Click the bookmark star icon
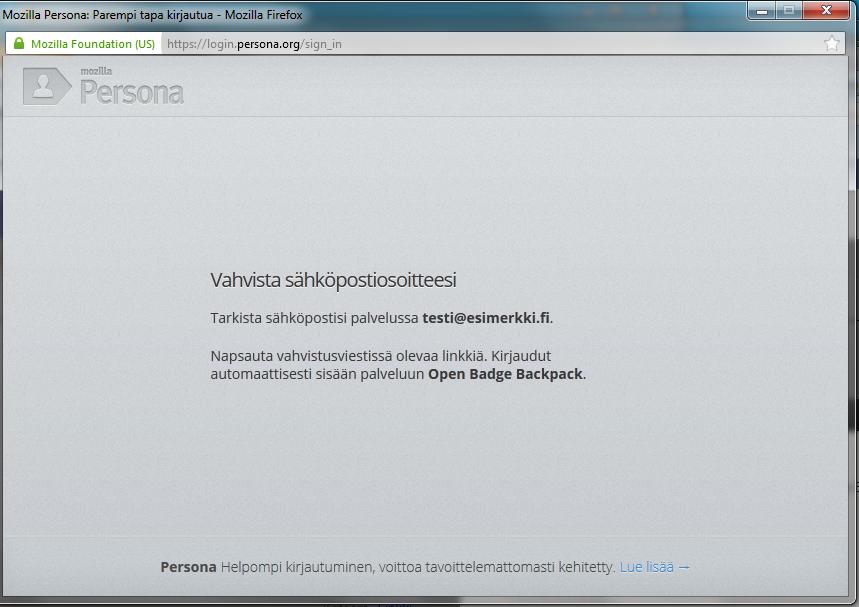This screenshot has height=607, width=859. (x=832, y=43)
